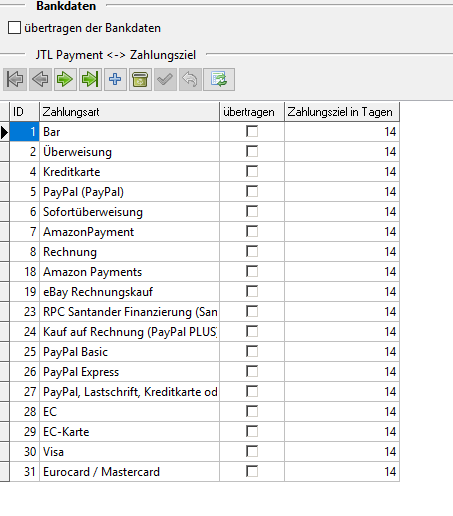Select the ID column header
Screen dimensions: 453x516
[24, 112]
